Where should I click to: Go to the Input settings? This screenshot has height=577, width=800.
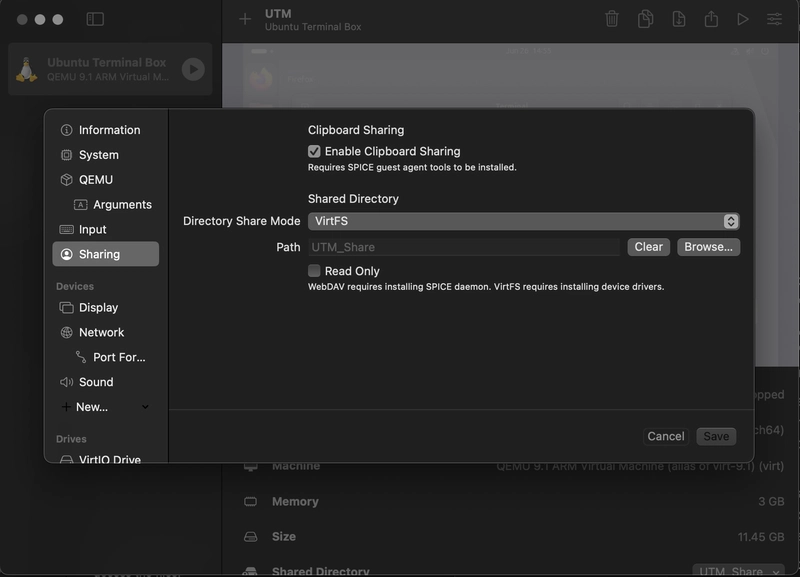pos(106,230)
